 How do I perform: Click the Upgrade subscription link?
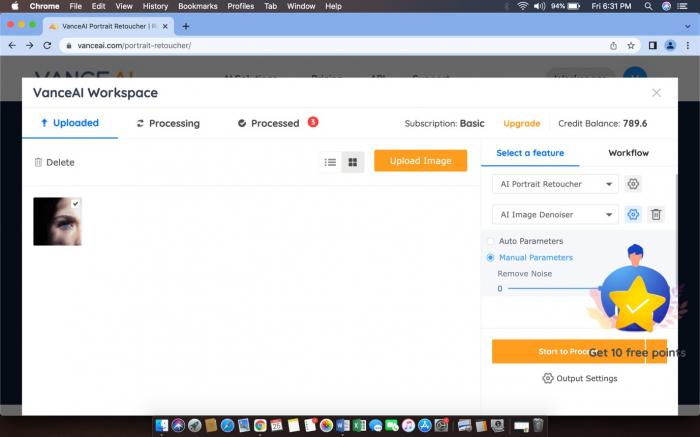click(521, 124)
